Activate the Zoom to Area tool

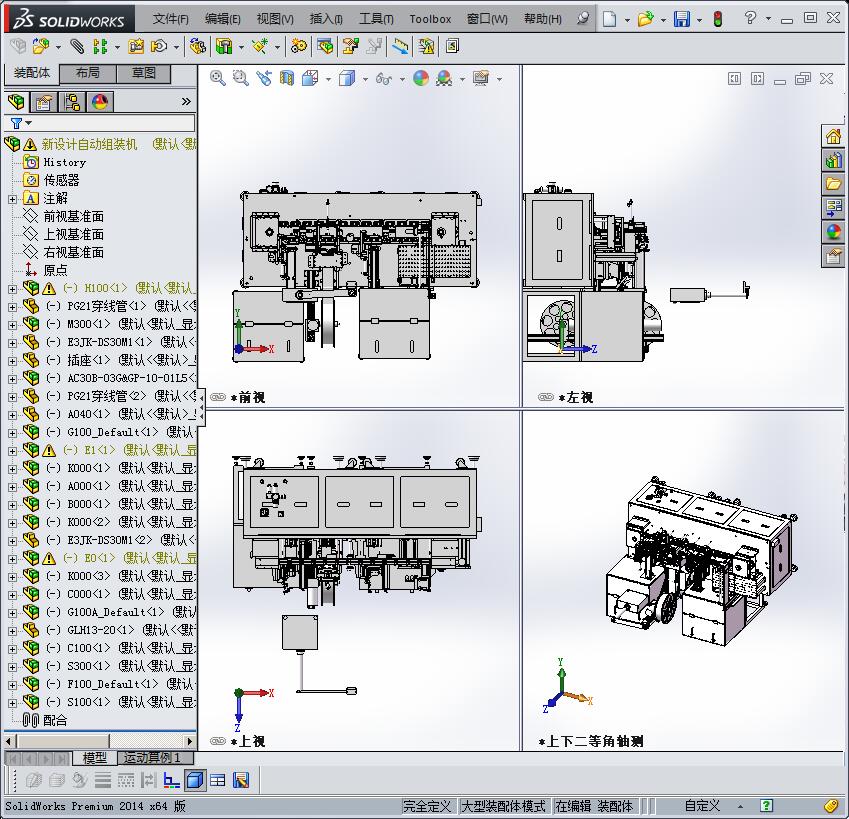(x=239, y=79)
